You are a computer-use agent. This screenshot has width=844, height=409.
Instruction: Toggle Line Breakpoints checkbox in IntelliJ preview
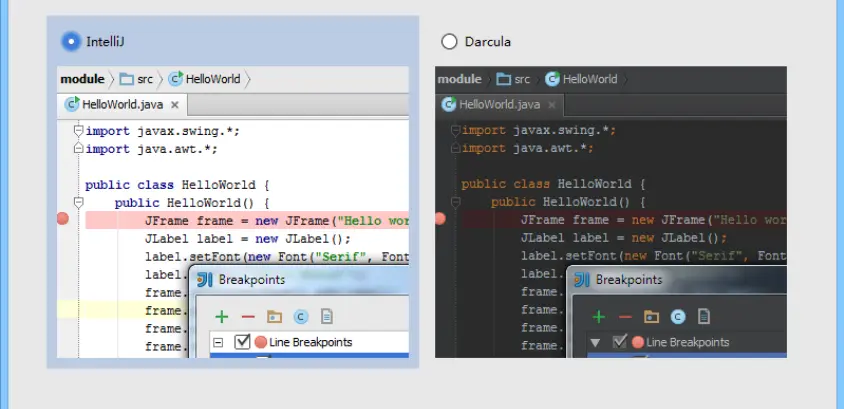click(242, 342)
